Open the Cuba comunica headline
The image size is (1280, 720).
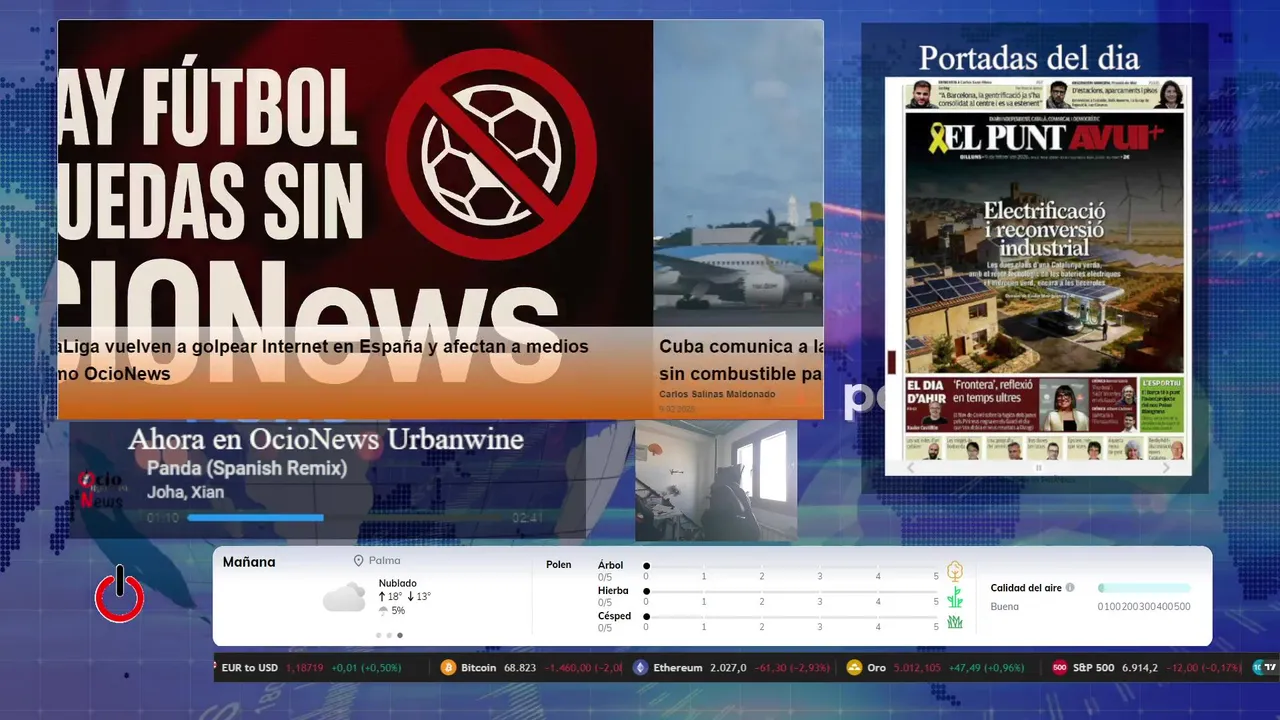click(x=741, y=360)
